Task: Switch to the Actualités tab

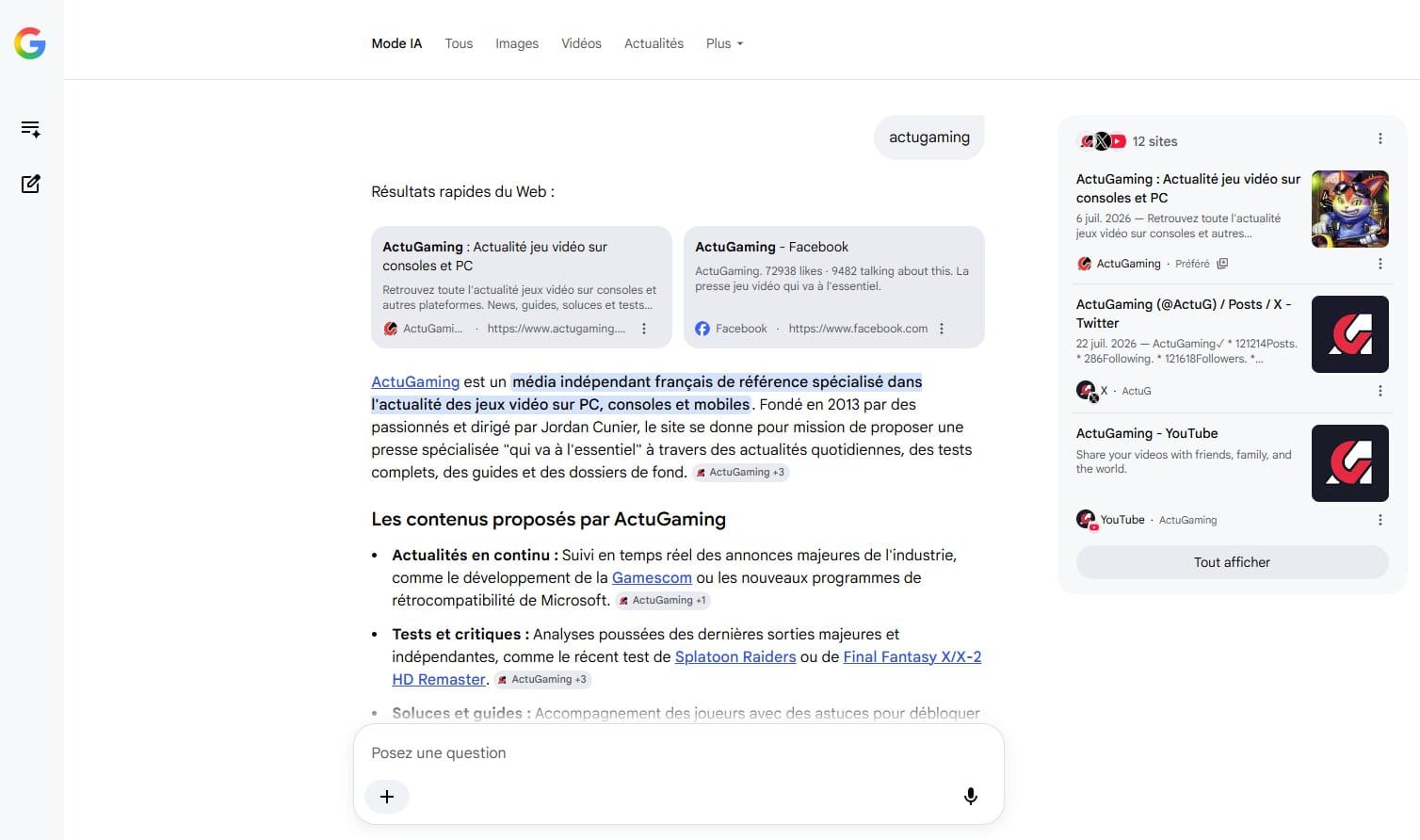Action: click(654, 43)
